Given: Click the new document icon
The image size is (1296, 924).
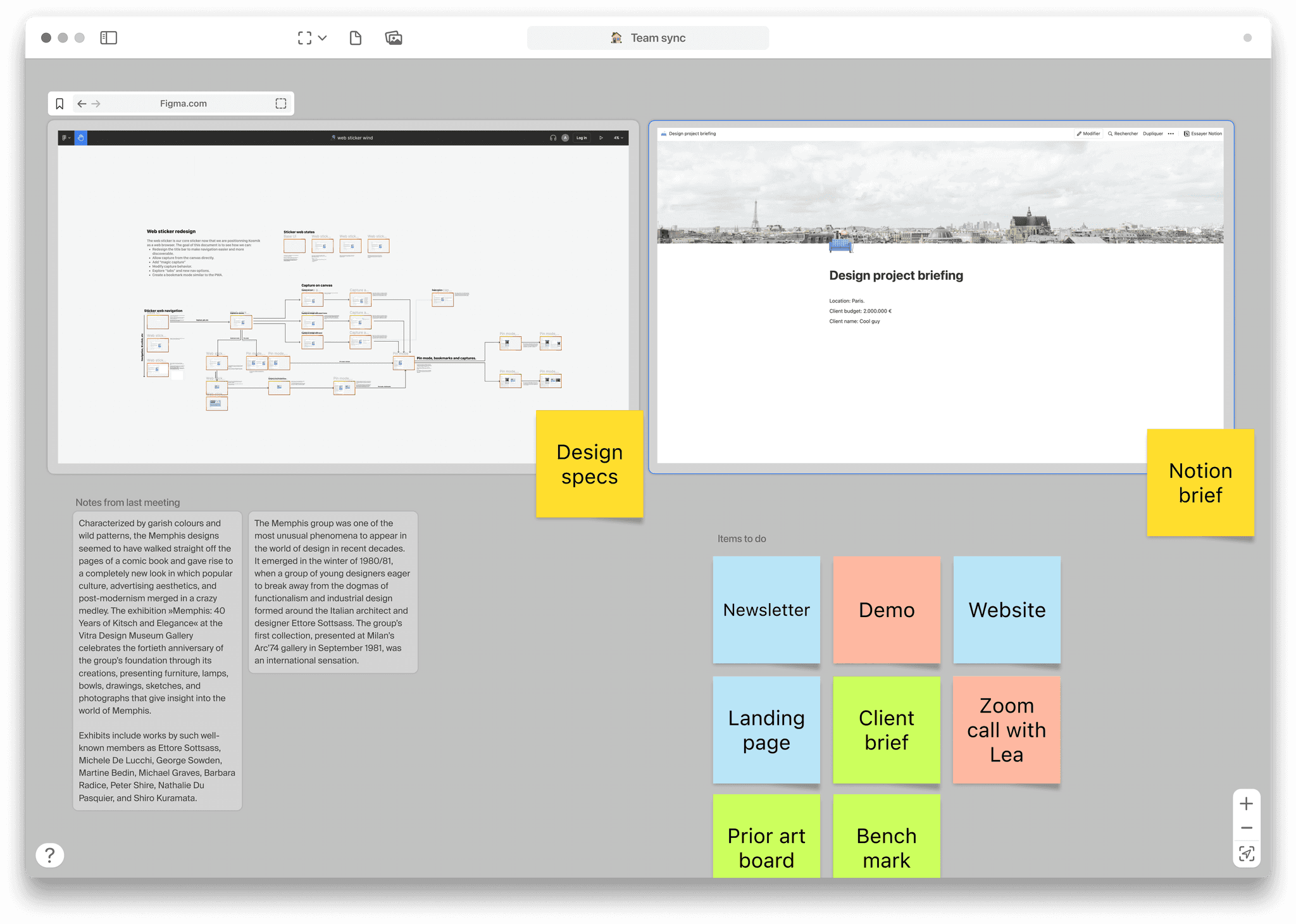Looking at the screenshot, I should 356,38.
